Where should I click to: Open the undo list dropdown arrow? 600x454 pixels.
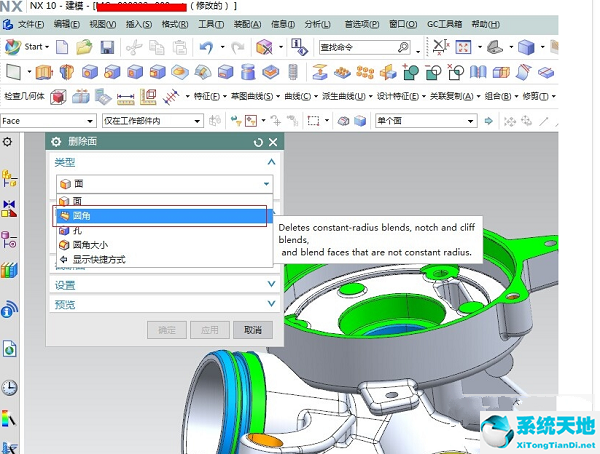click(x=222, y=47)
